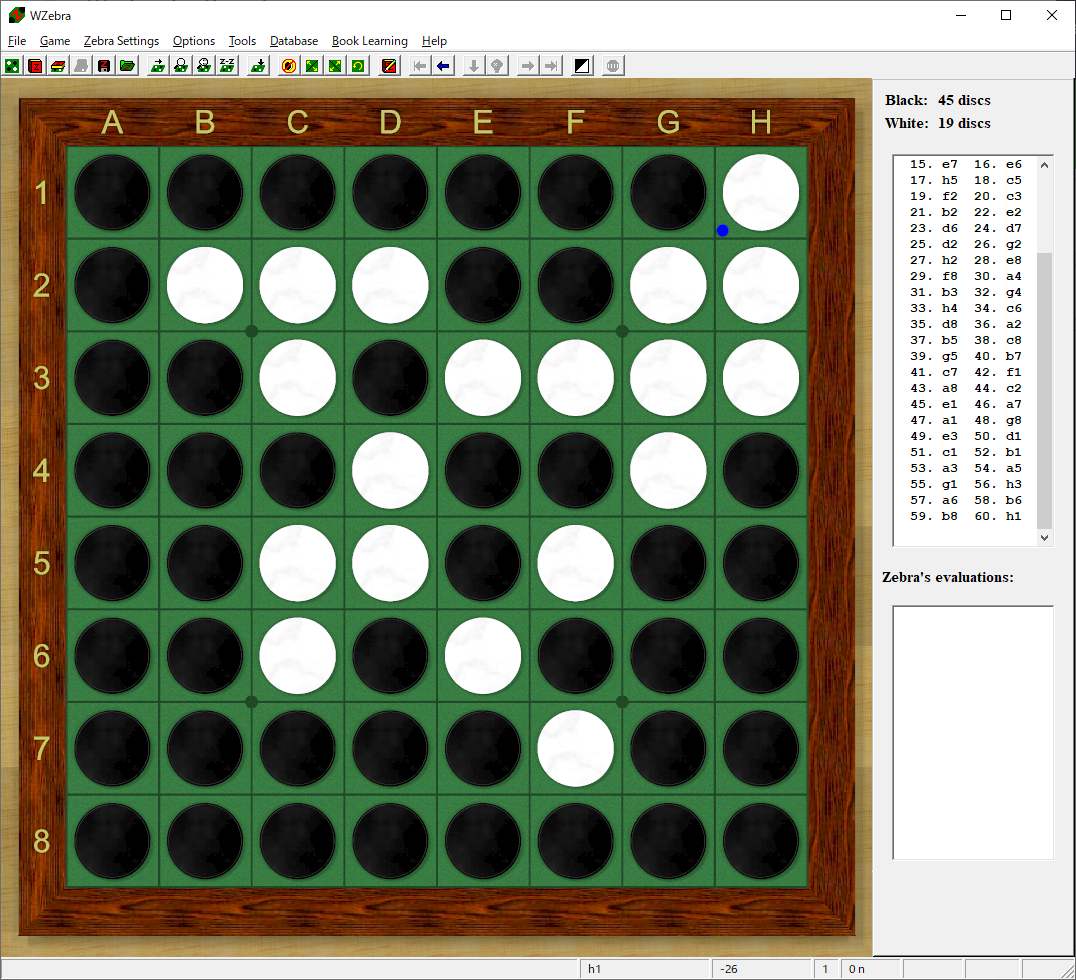1076x980 pixels.
Task: Click the black and white diagonal square icon
Action: 582,66
